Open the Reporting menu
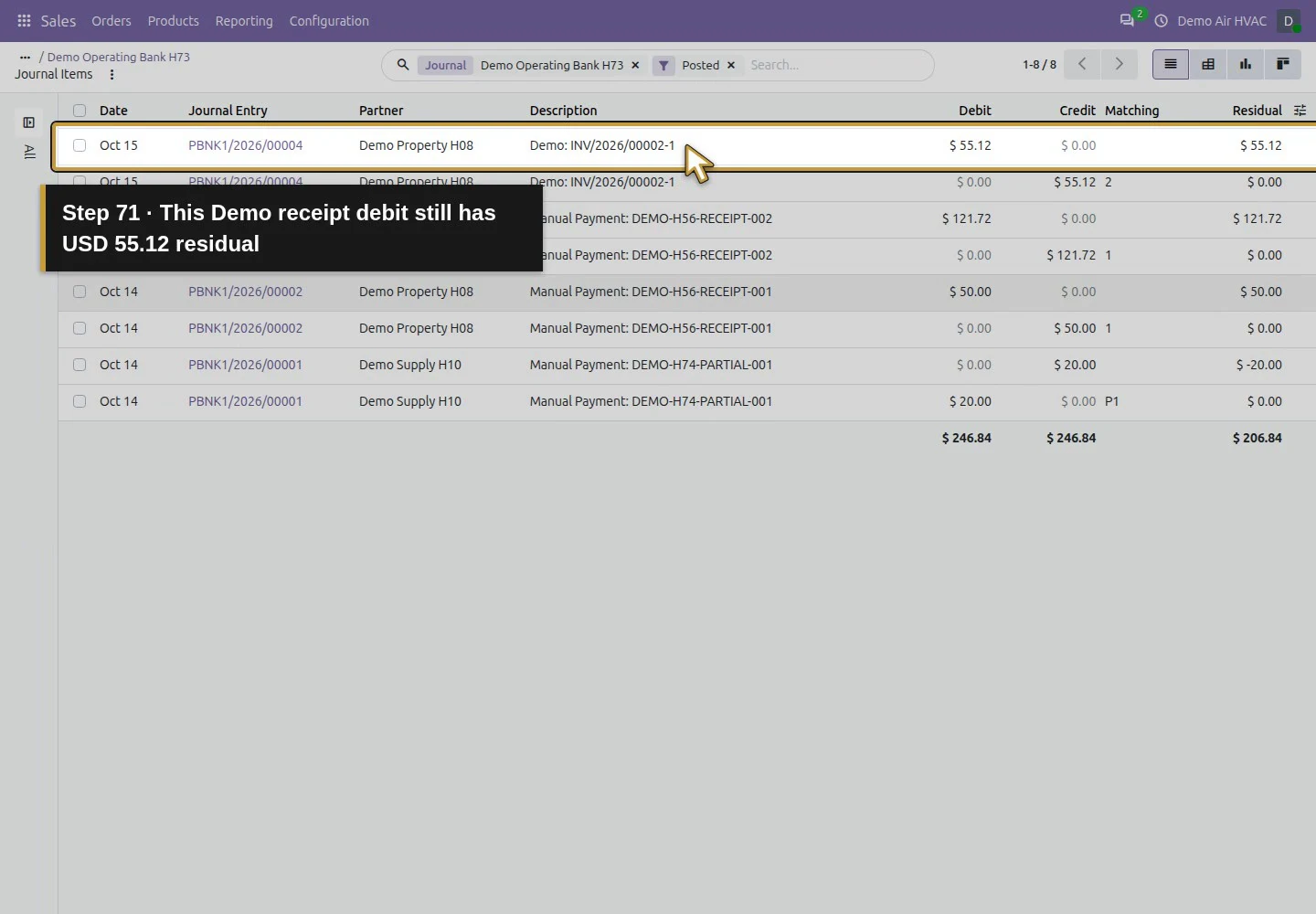This screenshot has height=914, width=1316. 244,20
